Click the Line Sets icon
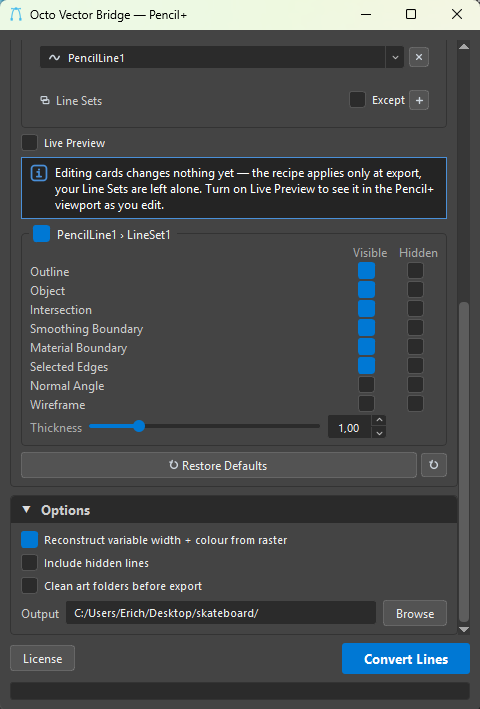This screenshot has height=709, width=480. click(45, 100)
